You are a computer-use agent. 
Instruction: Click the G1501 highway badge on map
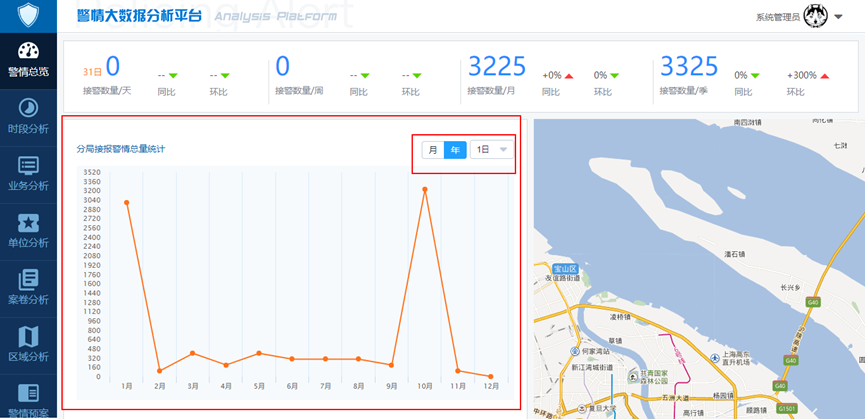(785, 409)
